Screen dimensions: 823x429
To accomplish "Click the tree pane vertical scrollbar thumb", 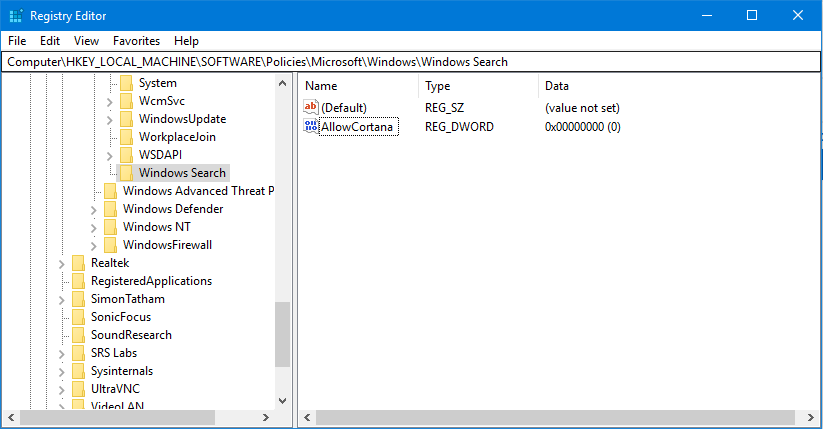I will click(282, 334).
